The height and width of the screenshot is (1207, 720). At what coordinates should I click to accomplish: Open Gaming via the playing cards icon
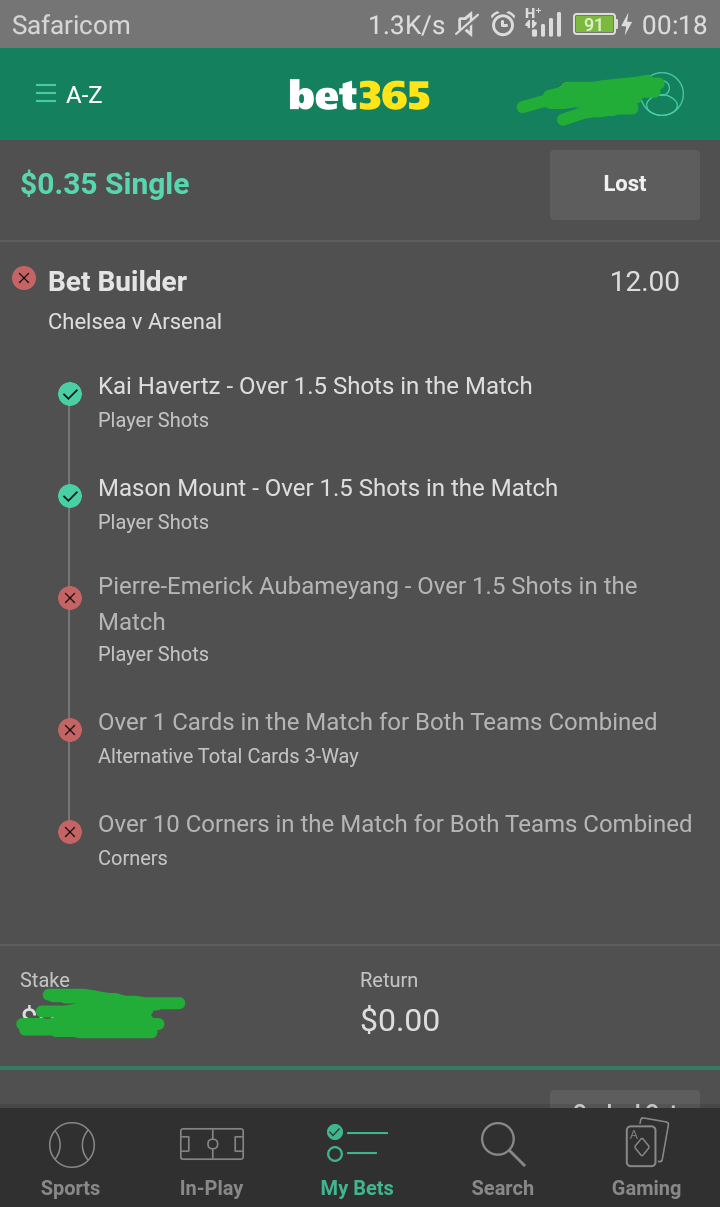point(646,1143)
